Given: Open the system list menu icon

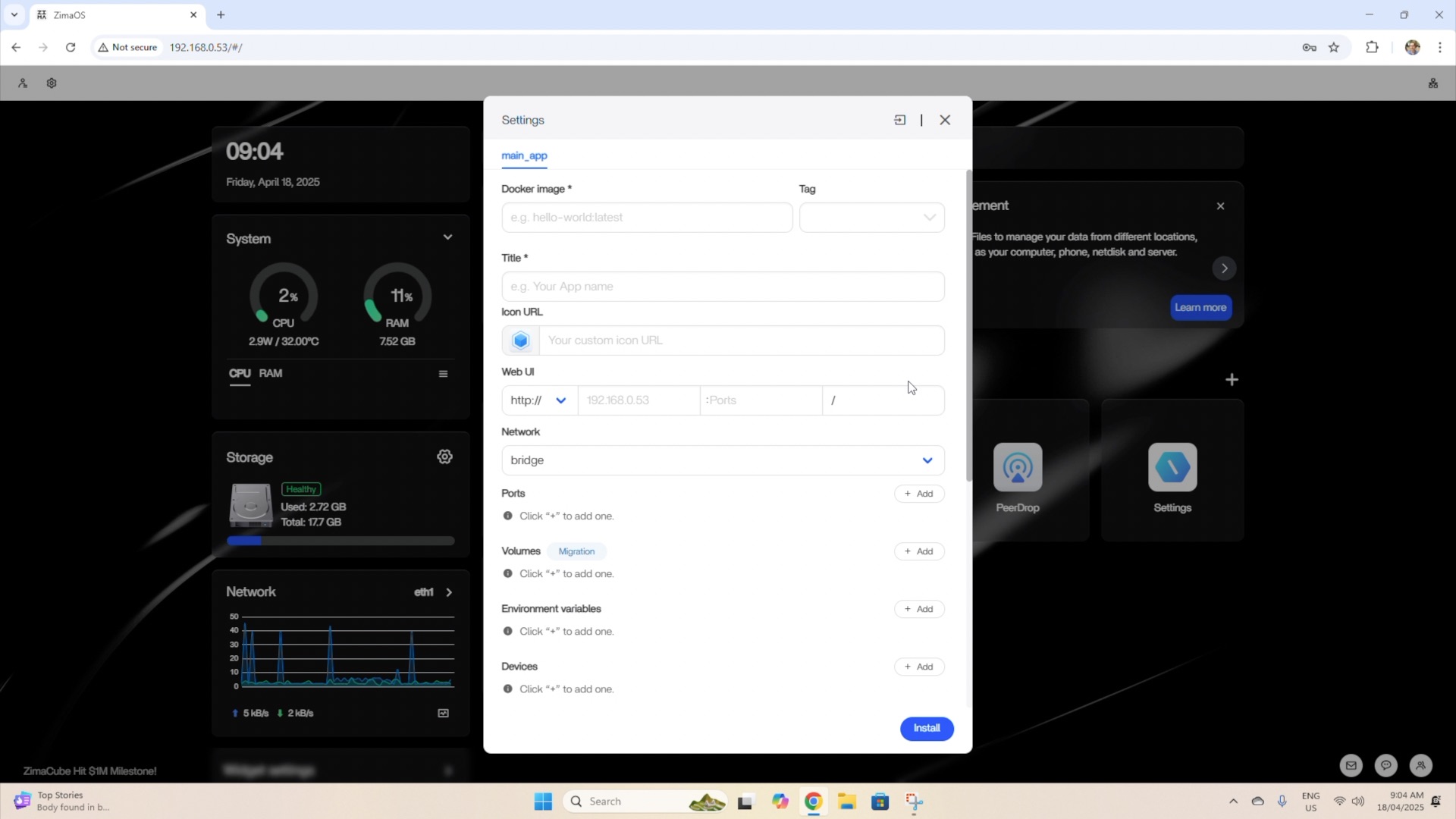Looking at the screenshot, I should tap(443, 374).
